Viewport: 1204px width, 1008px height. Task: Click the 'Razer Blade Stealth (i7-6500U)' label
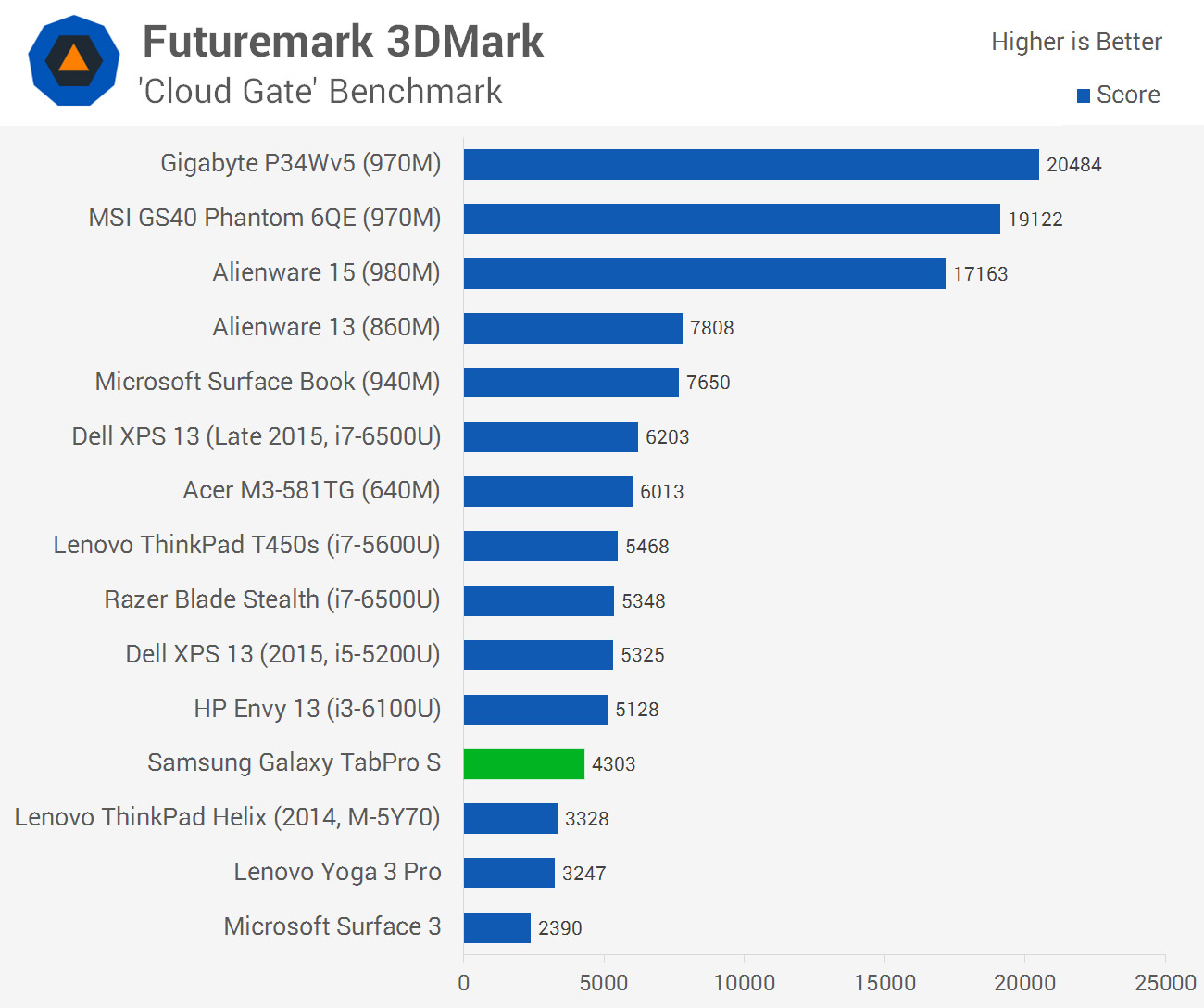coord(272,599)
